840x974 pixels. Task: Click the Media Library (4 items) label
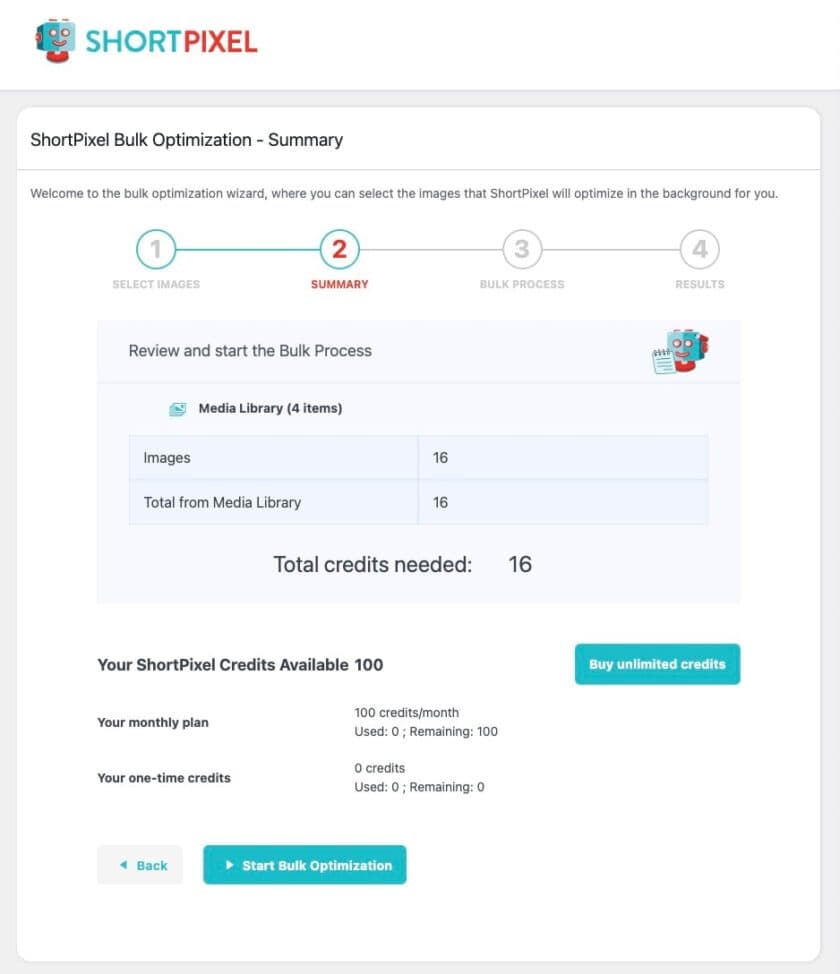270,408
